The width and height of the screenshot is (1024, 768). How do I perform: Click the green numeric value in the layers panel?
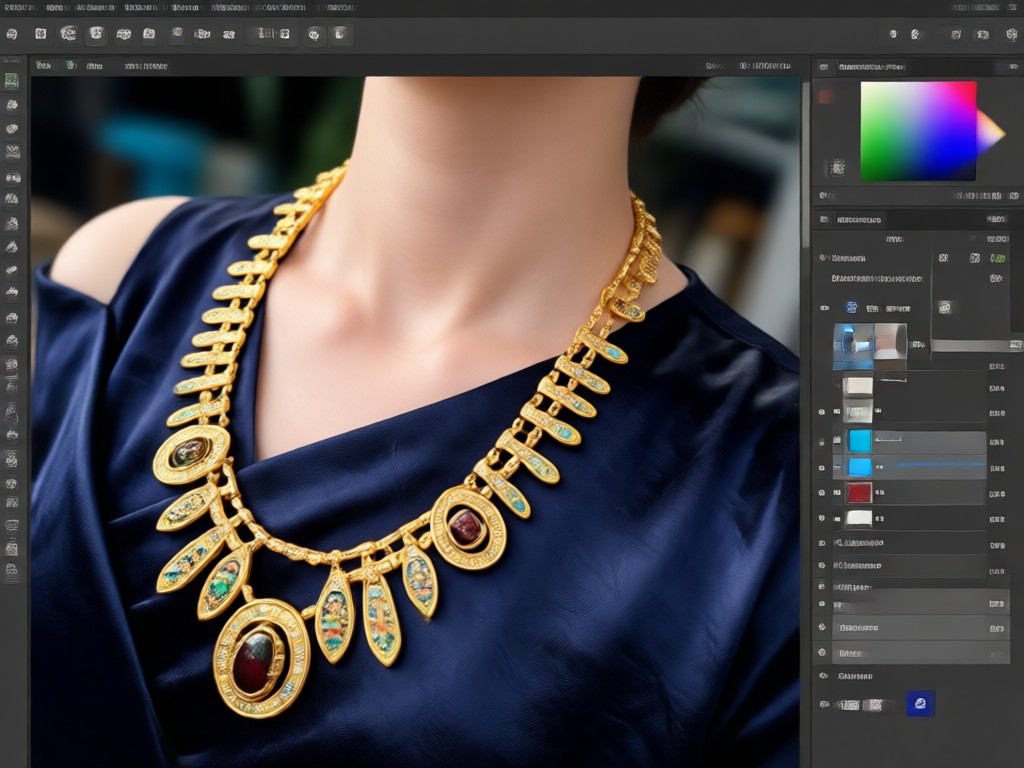click(x=997, y=259)
